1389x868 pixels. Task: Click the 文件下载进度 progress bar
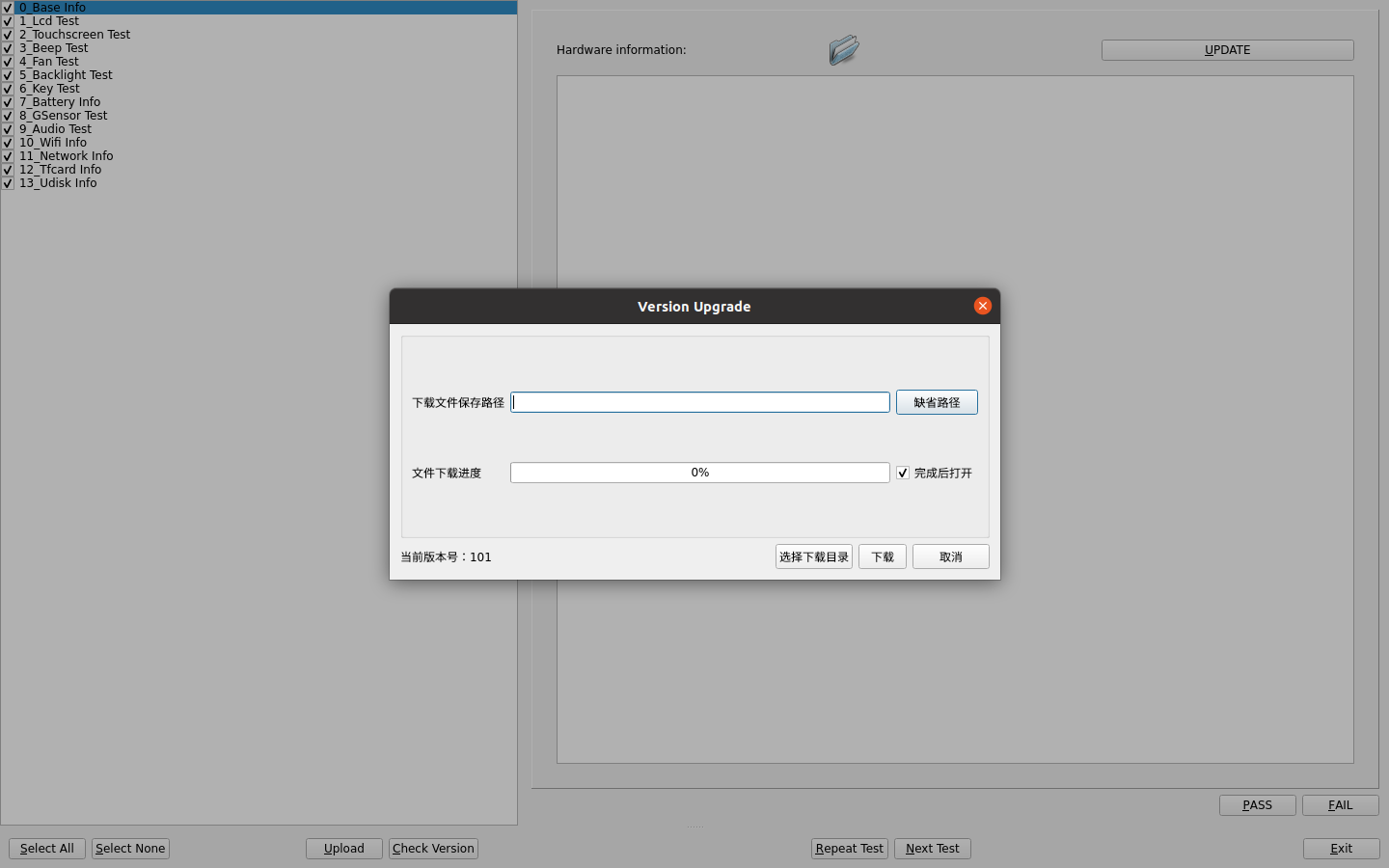700,473
